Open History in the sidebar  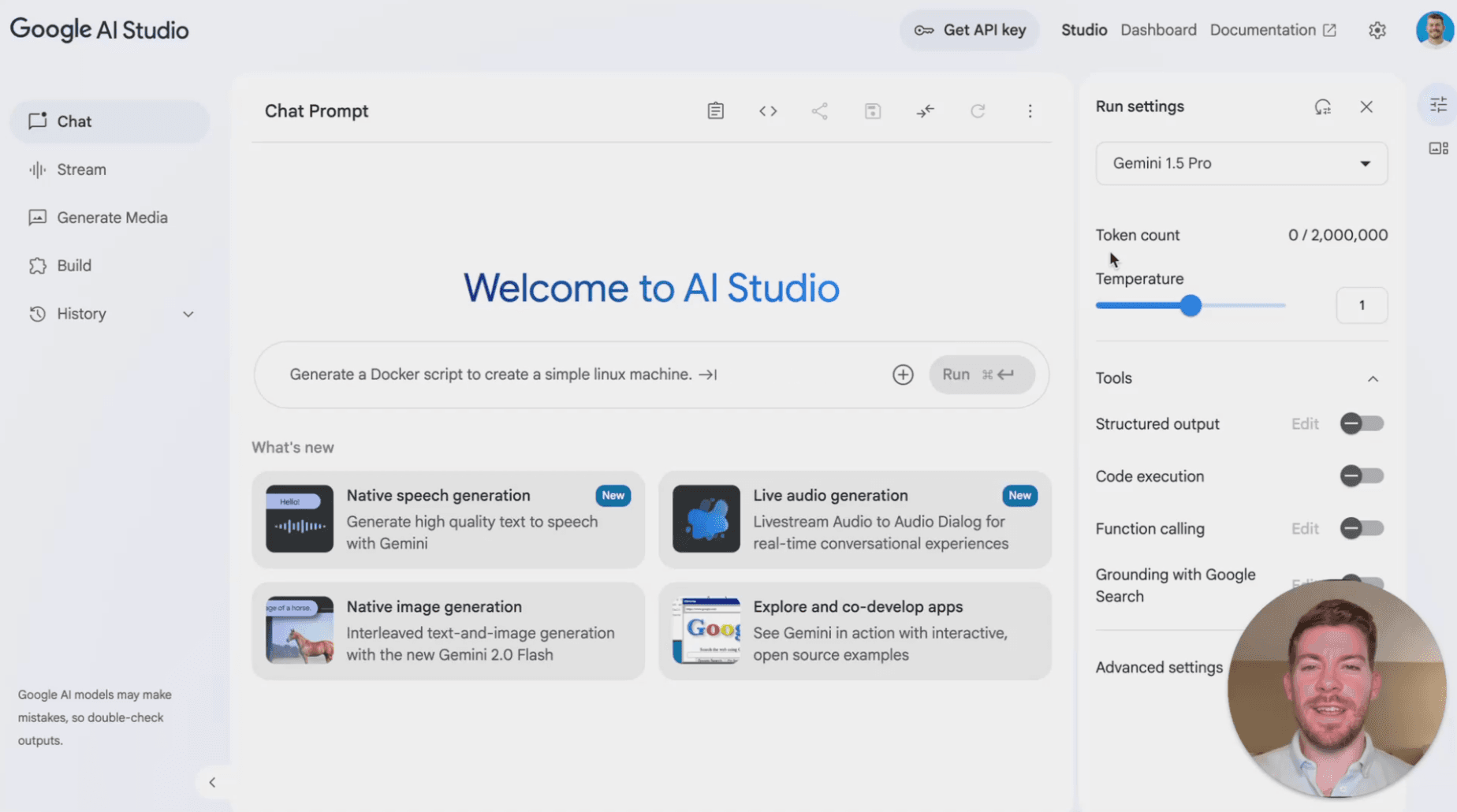[110, 314]
